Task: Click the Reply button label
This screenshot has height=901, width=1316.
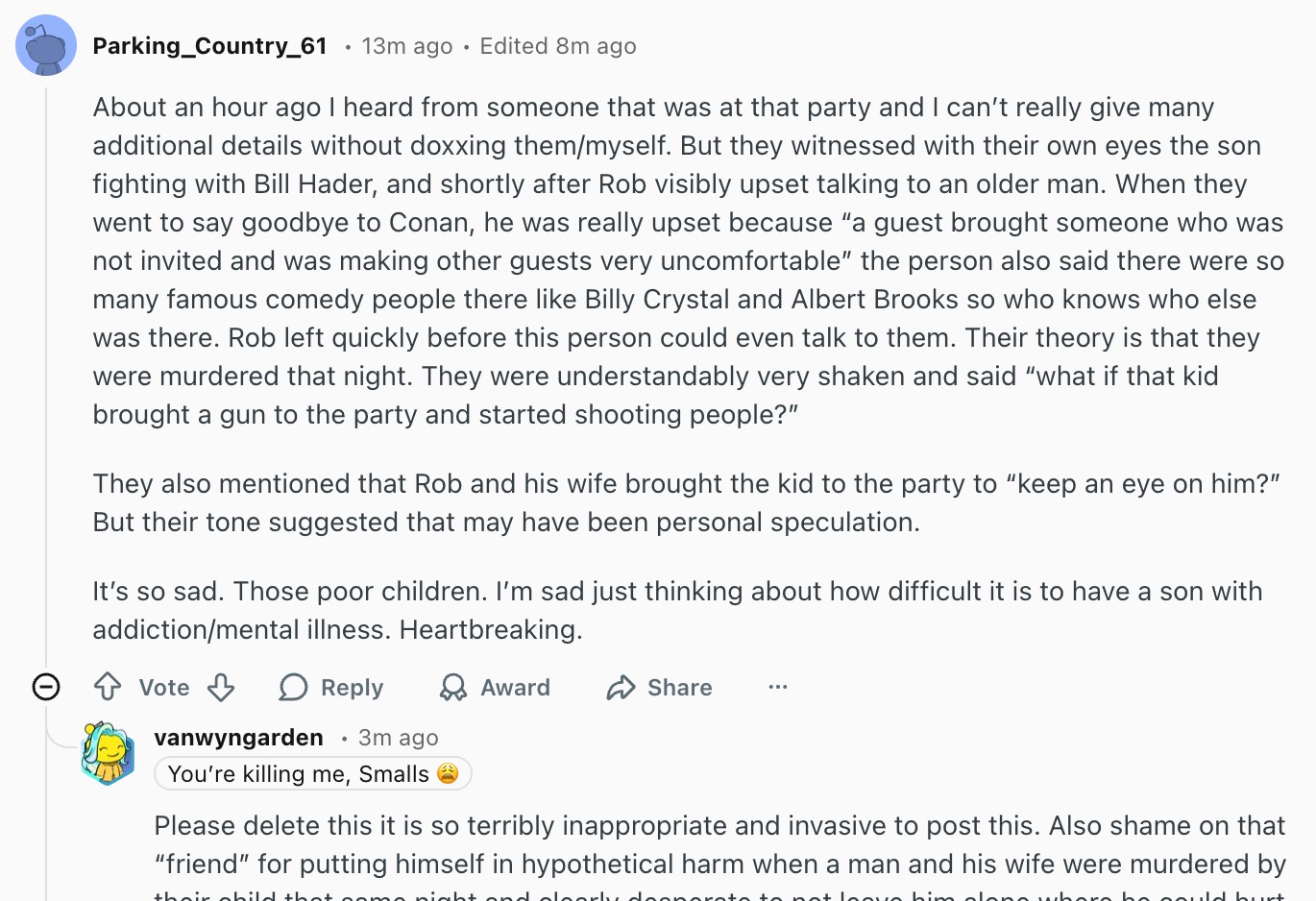Action: point(352,688)
